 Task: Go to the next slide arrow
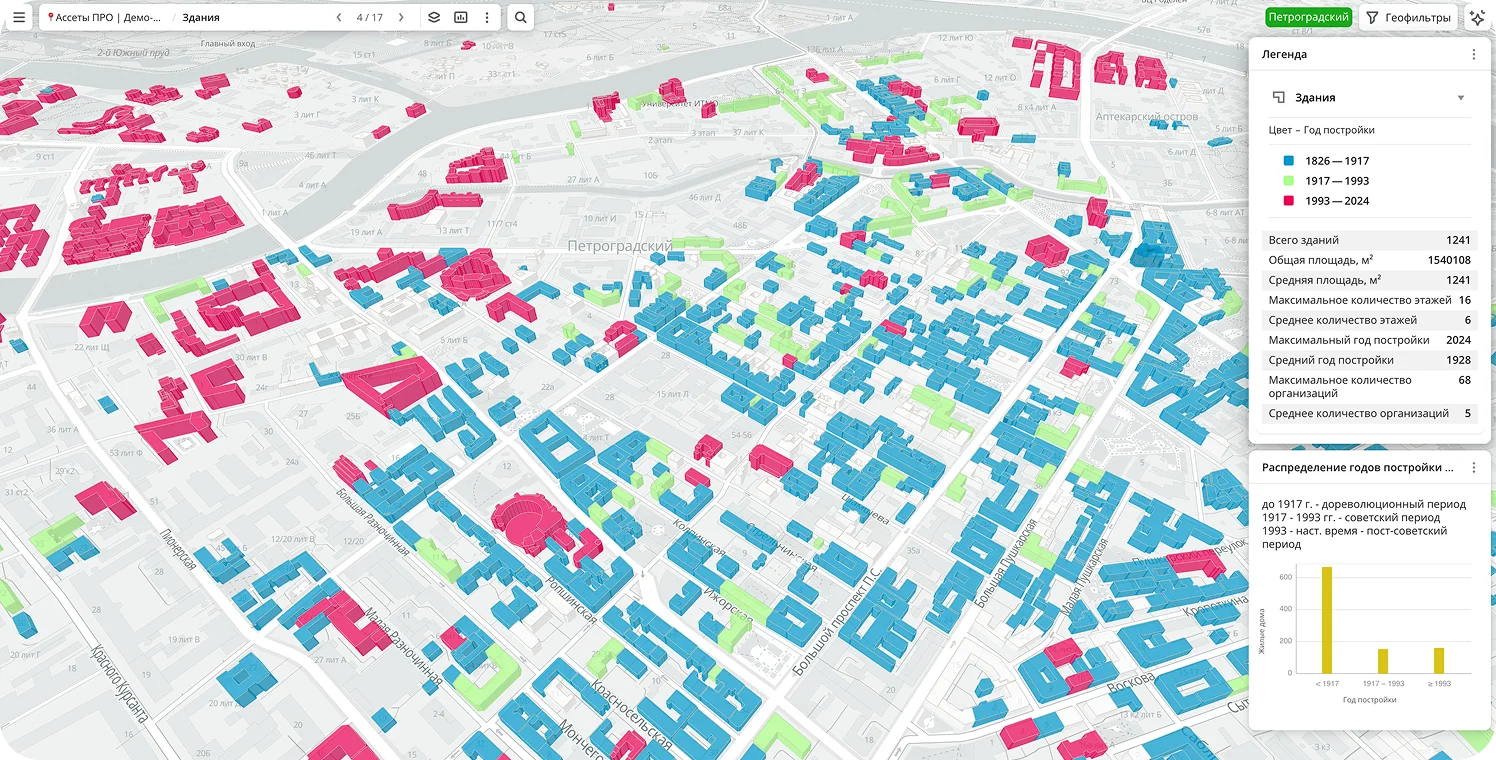401,17
